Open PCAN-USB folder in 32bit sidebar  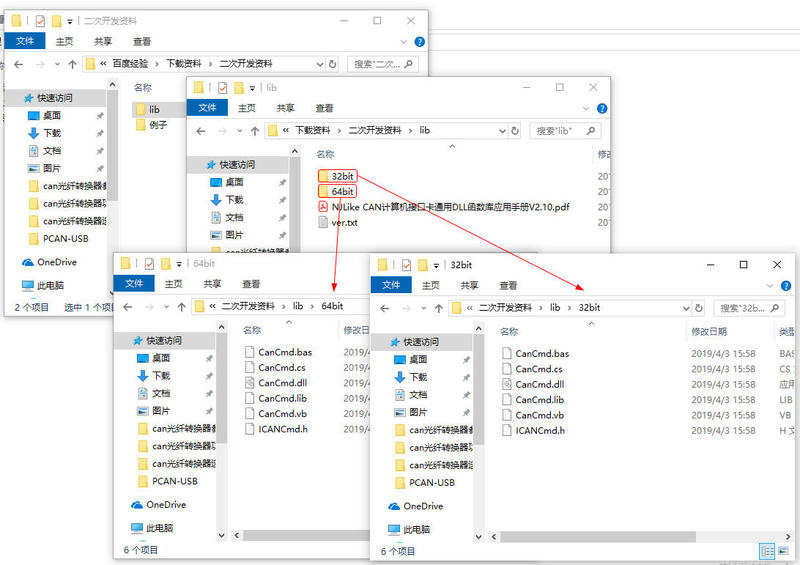tap(432, 483)
